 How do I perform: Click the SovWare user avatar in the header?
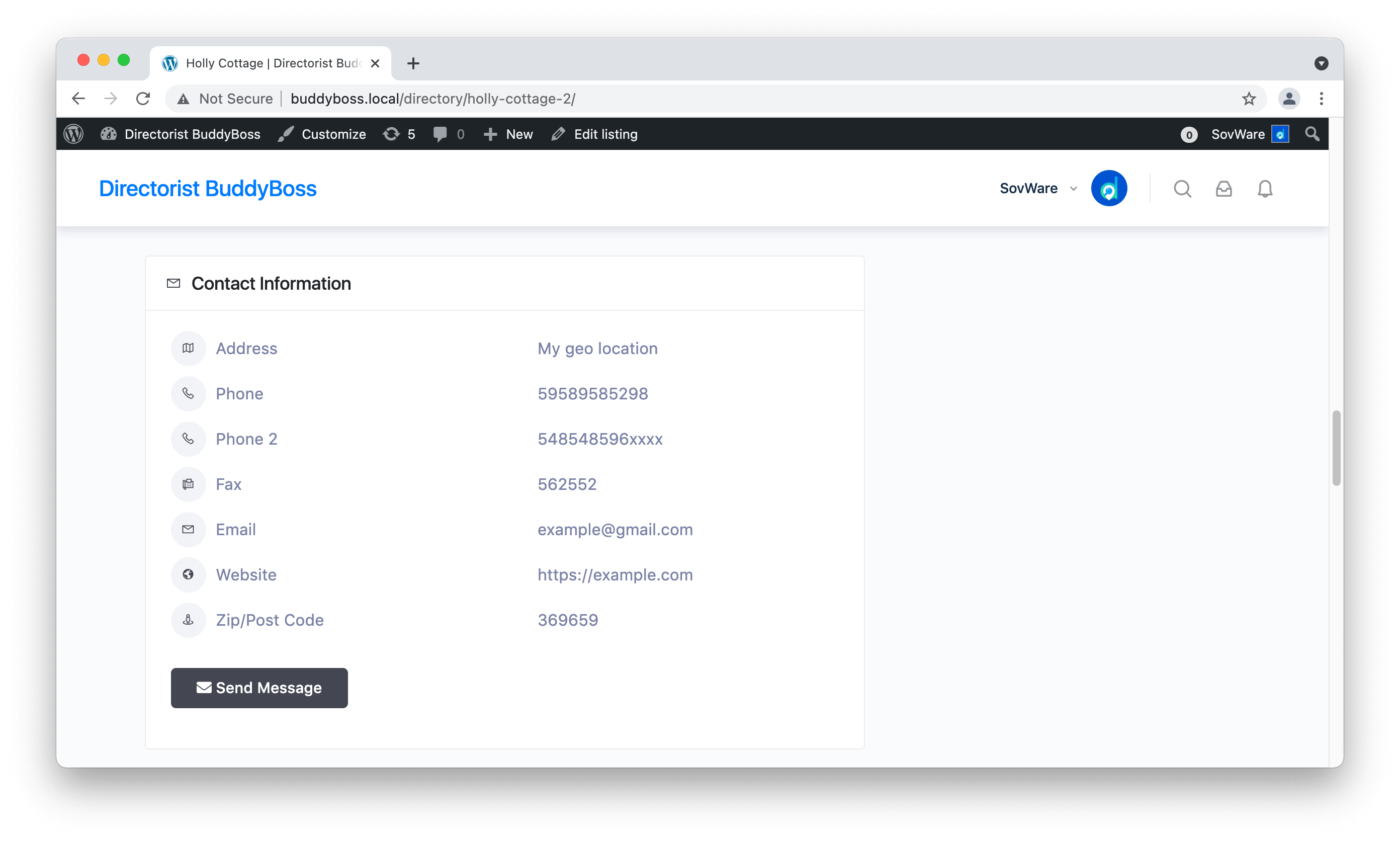(1108, 188)
